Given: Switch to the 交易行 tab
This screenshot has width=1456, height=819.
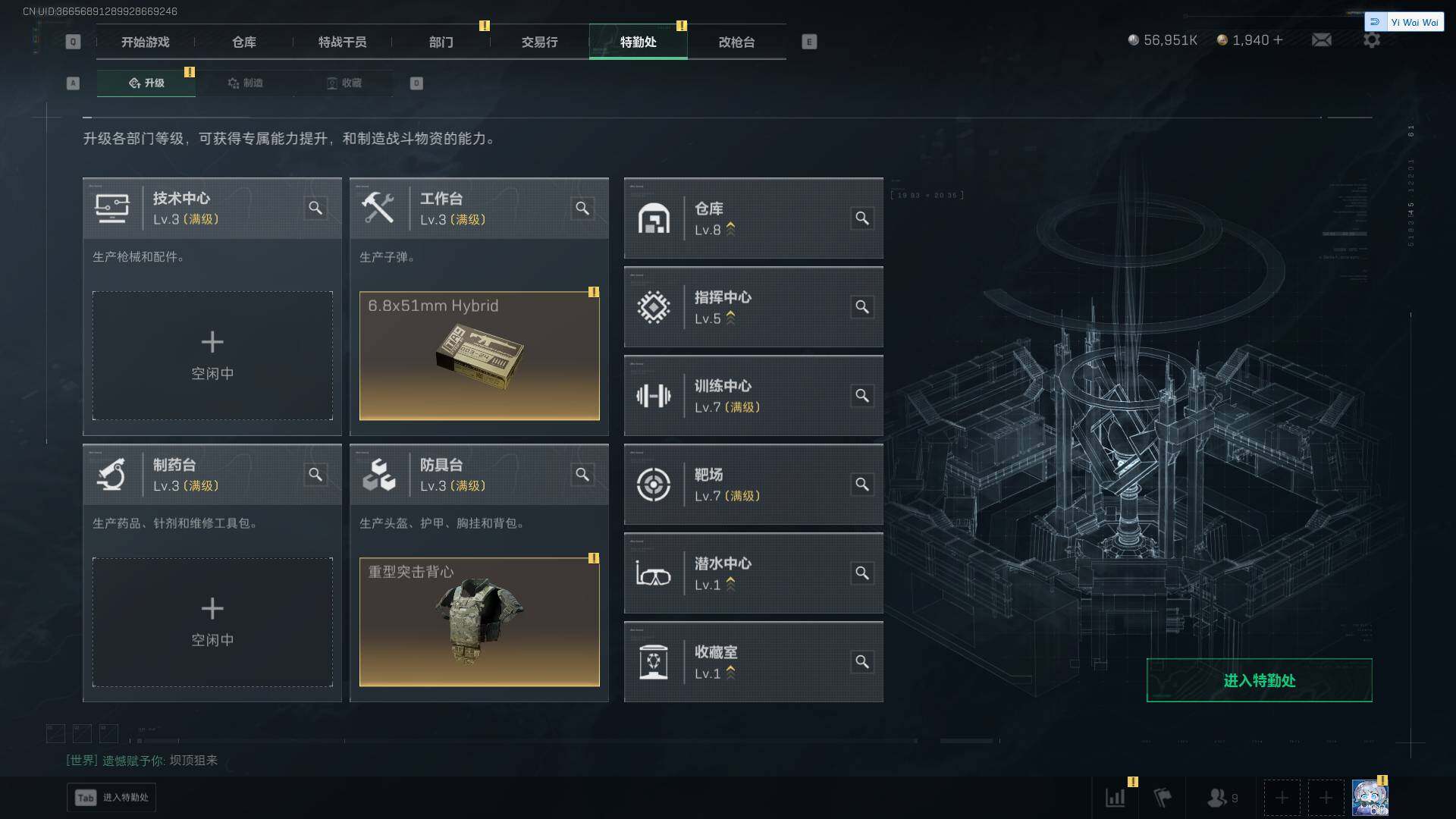Looking at the screenshot, I should point(539,42).
